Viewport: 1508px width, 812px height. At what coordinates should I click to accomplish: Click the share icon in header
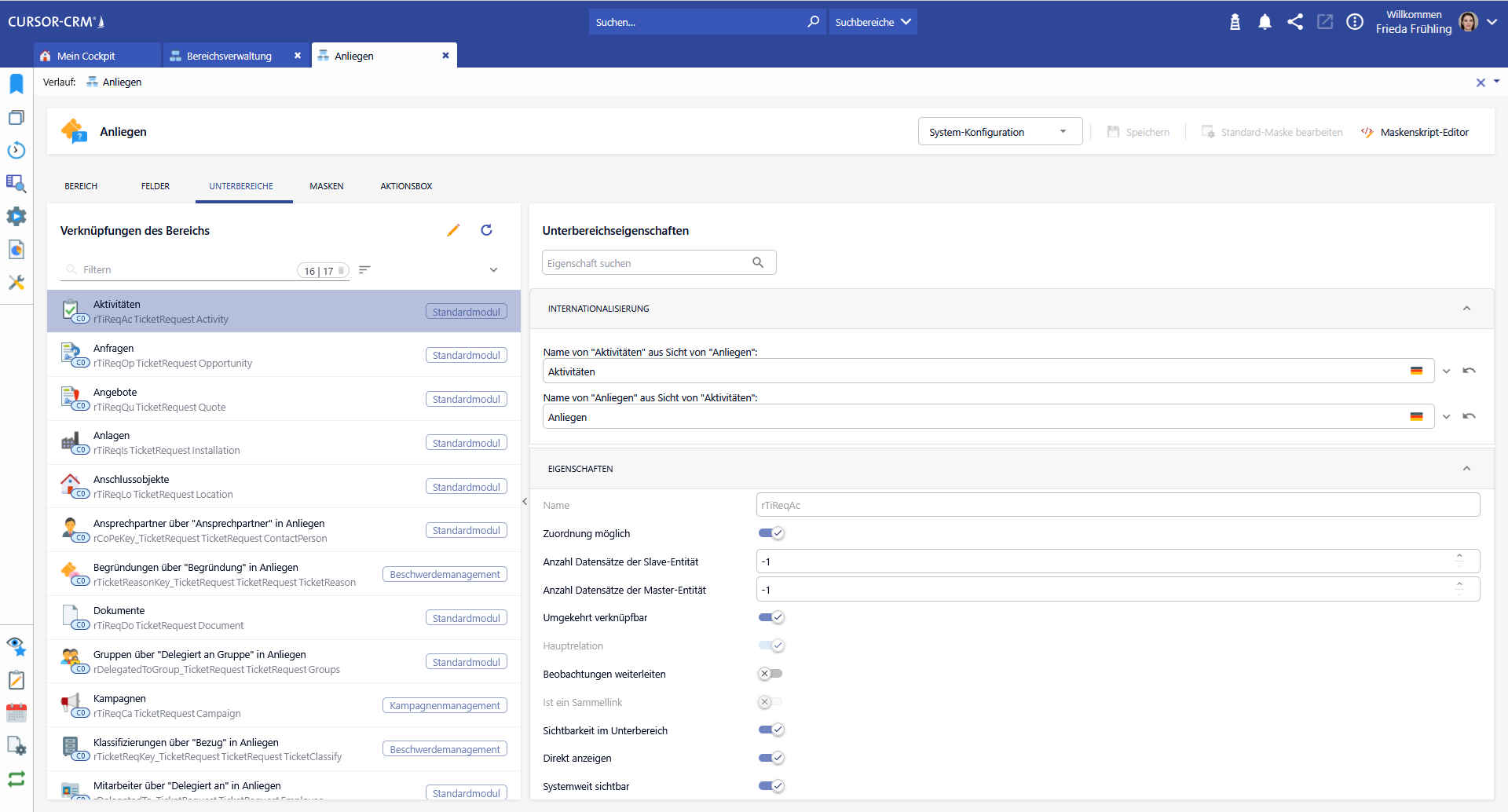click(x=1295, y=22)
